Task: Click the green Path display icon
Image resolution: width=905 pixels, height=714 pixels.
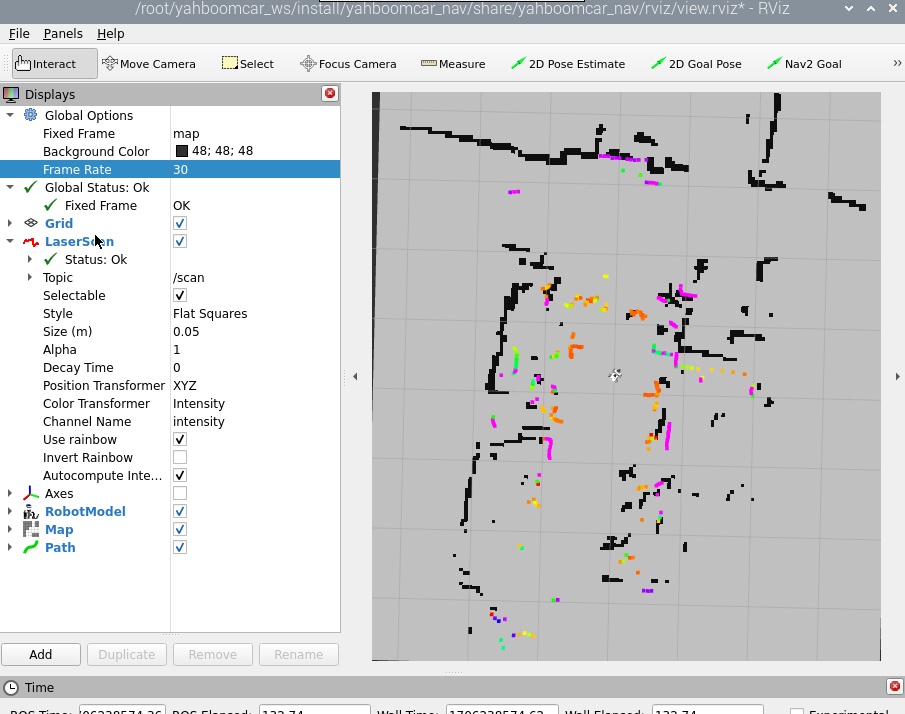Action: click(x=31, y=547)
